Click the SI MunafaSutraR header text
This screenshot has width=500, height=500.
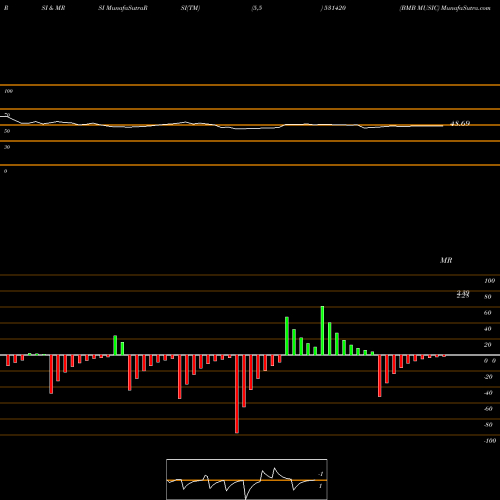coord(123,8)
